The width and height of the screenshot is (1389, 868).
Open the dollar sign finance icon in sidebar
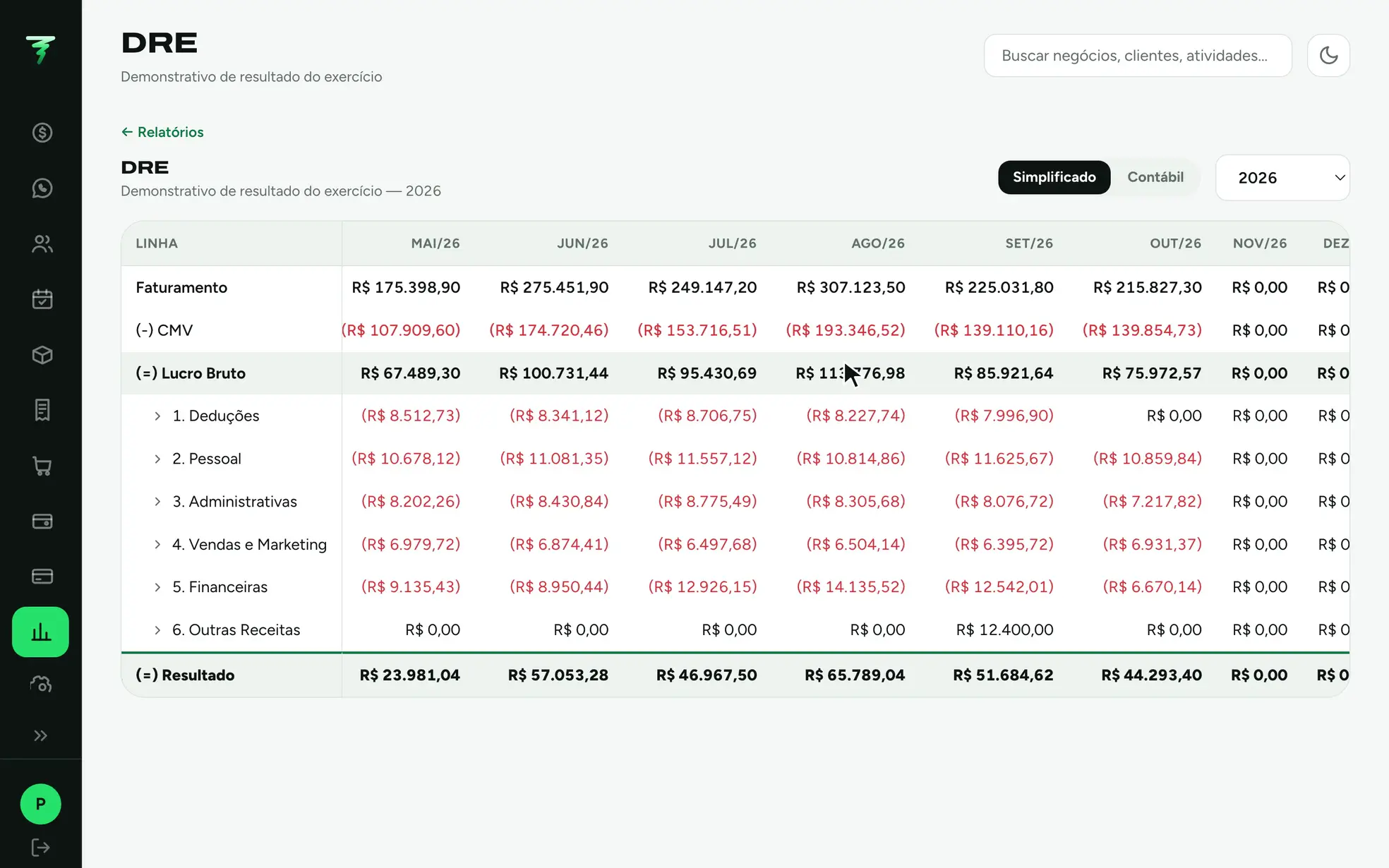[42, 132]
